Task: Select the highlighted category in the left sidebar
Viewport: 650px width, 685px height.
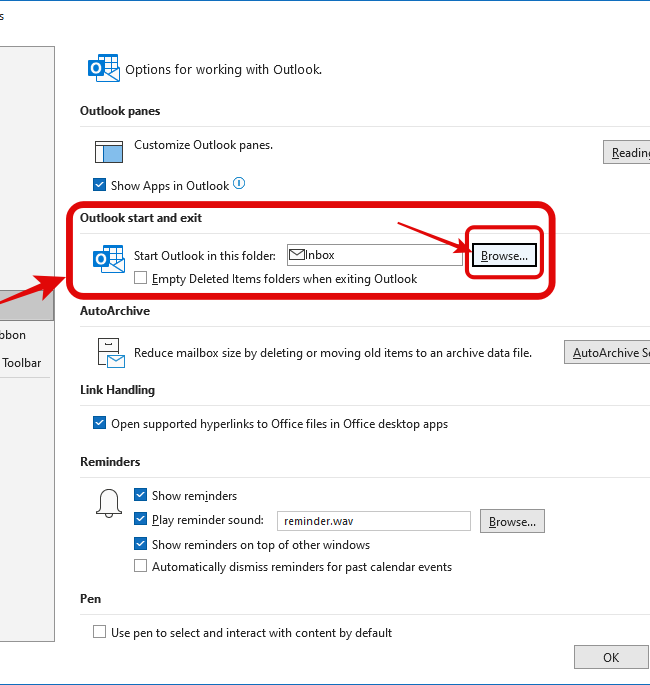Action: (x=26, y=306)
